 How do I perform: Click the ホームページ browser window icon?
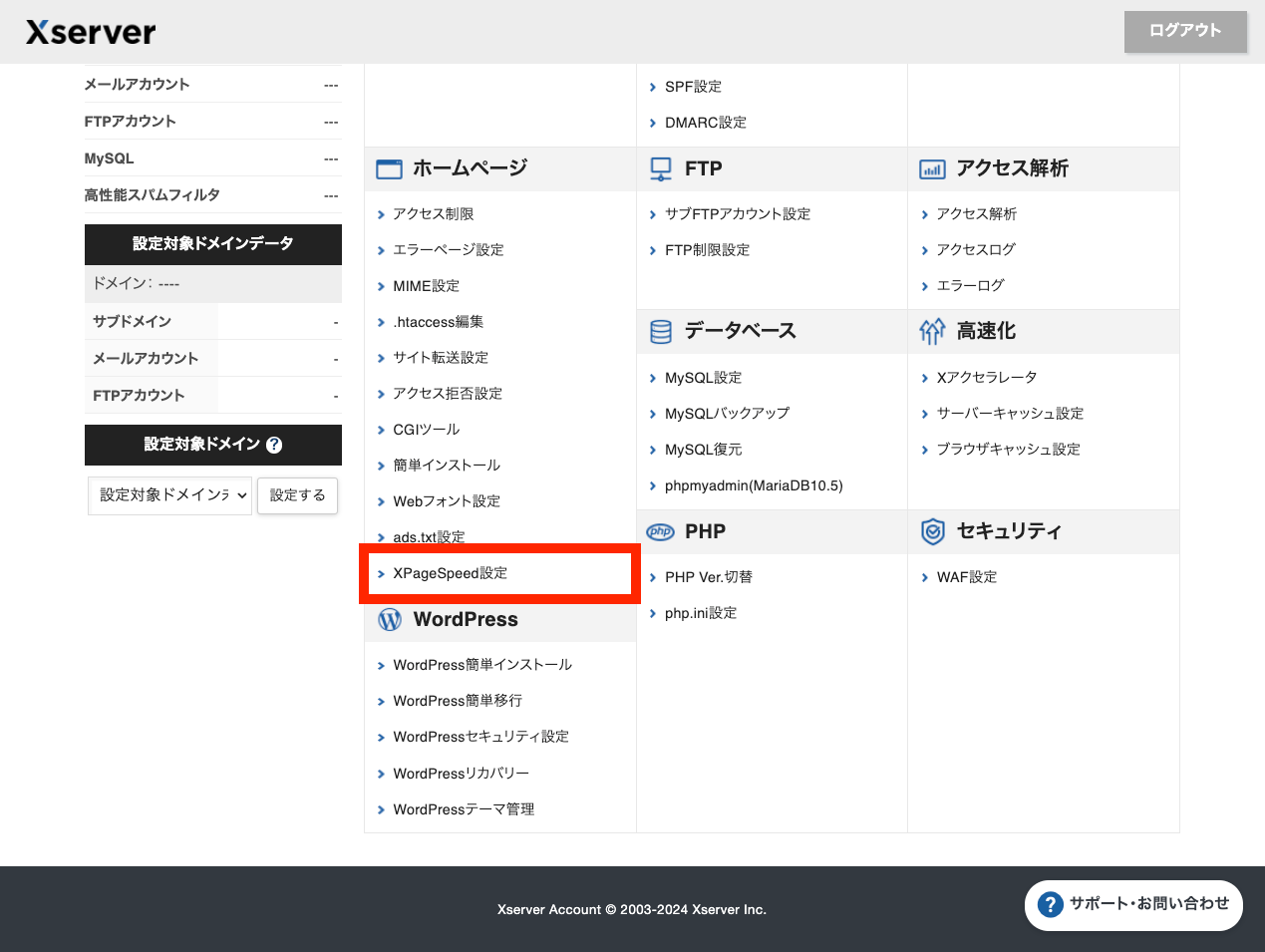click(389, 169)
